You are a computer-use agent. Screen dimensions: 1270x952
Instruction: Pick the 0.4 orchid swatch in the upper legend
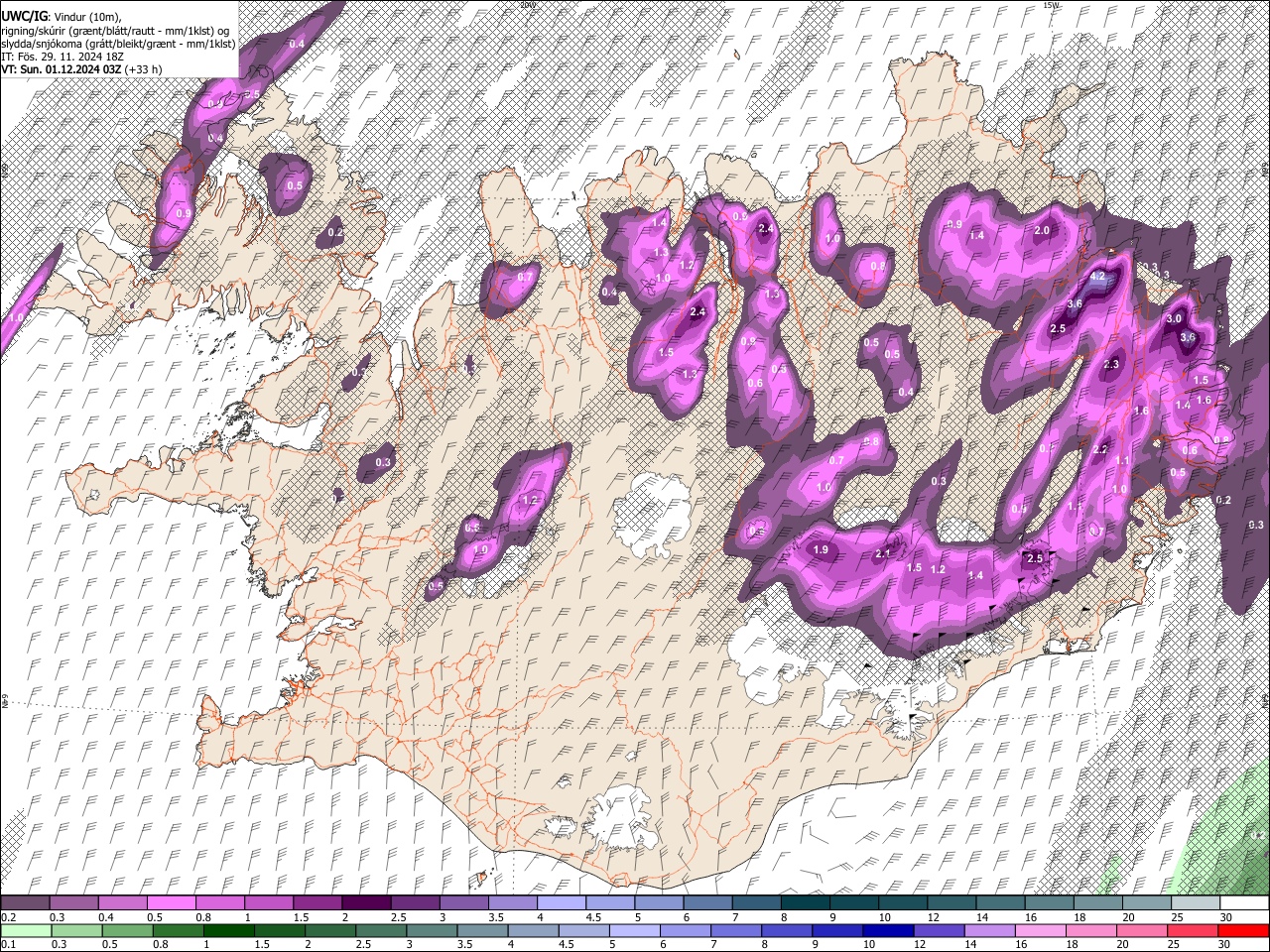click(x=122, y=903)
